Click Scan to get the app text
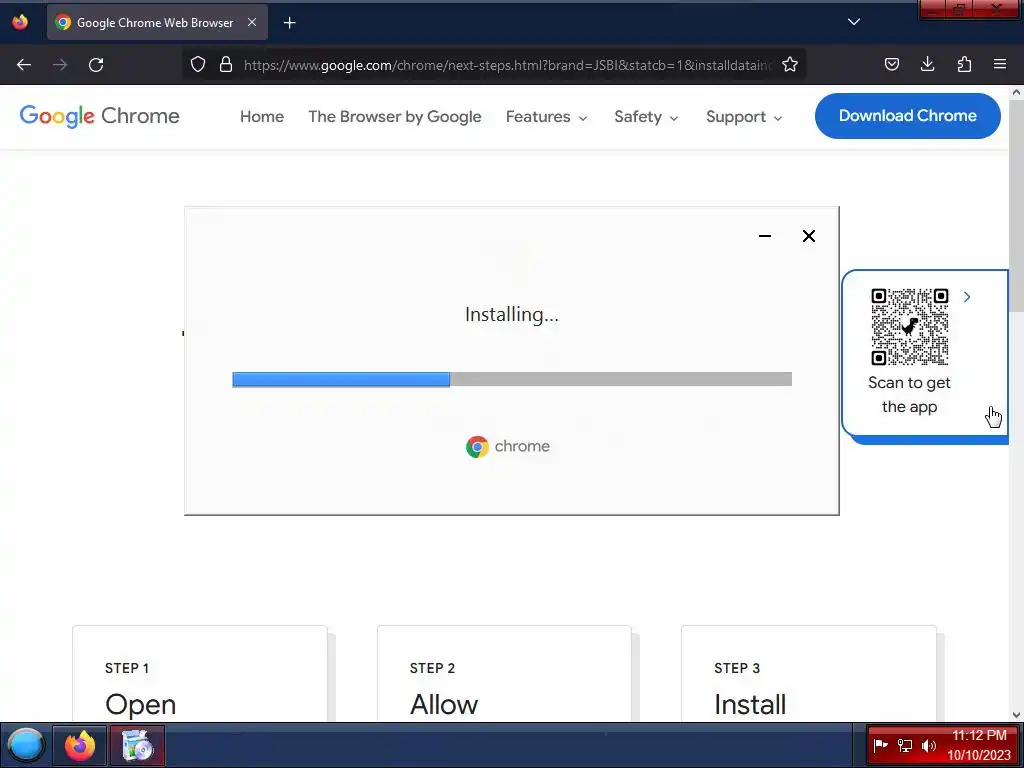The image size is (1024, 768). 909,394
